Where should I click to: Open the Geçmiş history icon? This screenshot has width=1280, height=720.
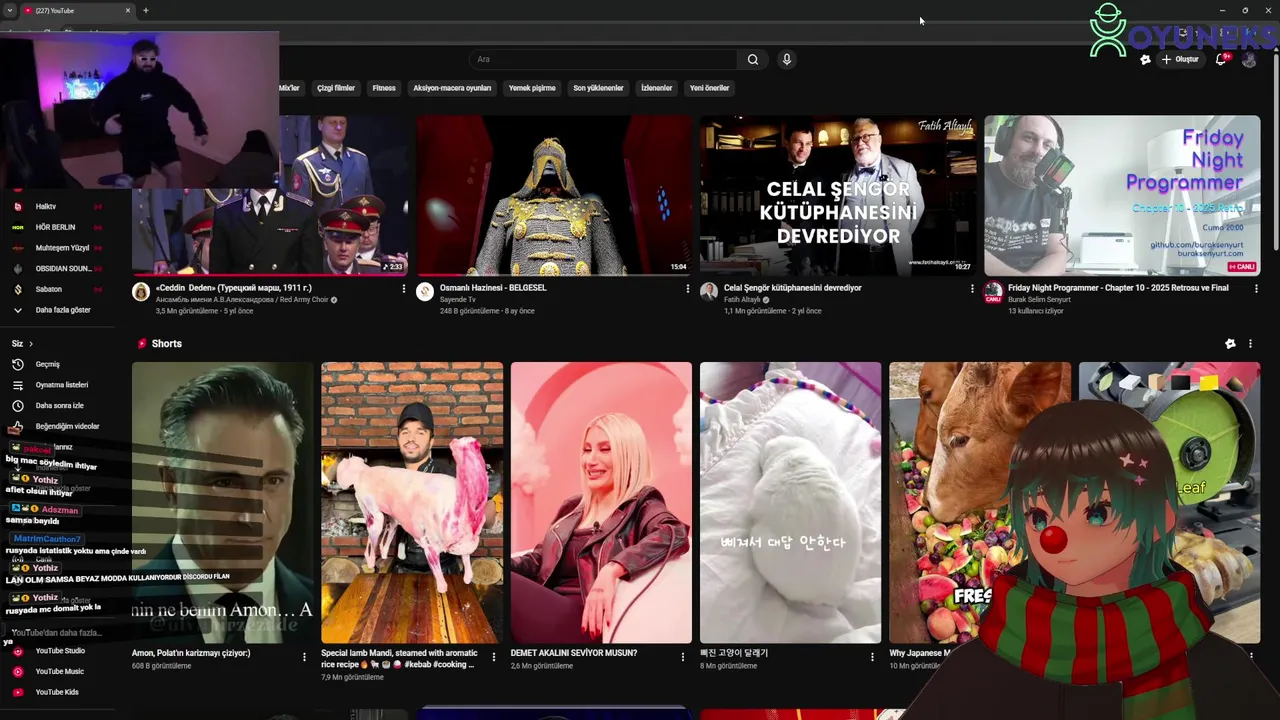[x=17, y=364]
